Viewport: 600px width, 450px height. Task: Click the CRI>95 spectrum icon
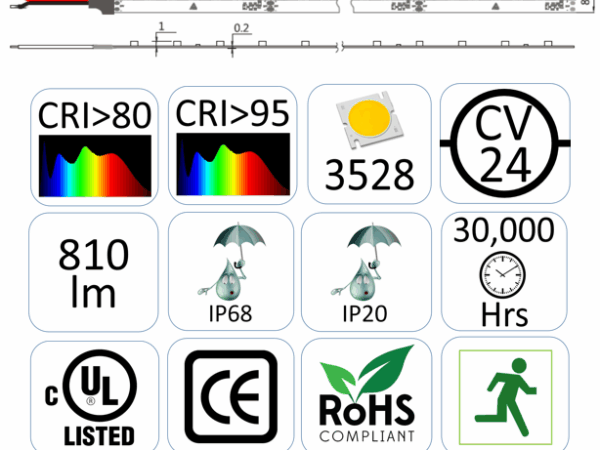pos(231,147)
